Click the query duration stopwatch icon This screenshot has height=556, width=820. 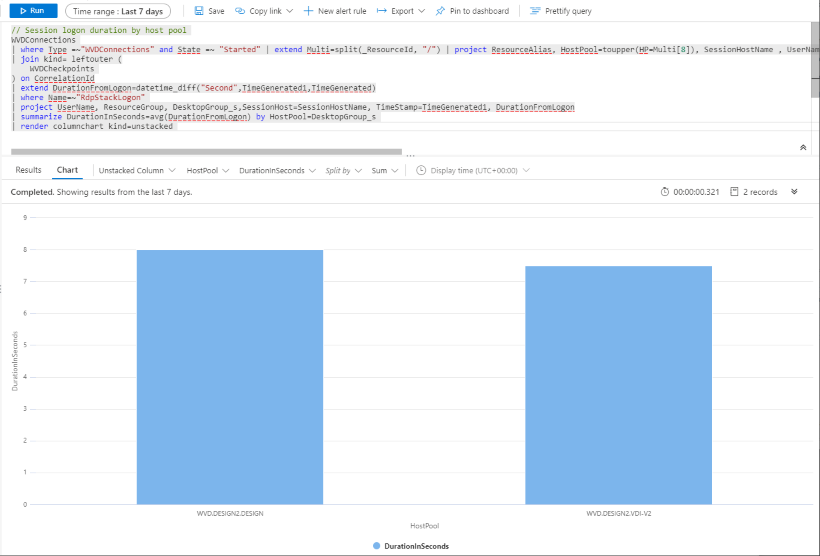[665, 192]
